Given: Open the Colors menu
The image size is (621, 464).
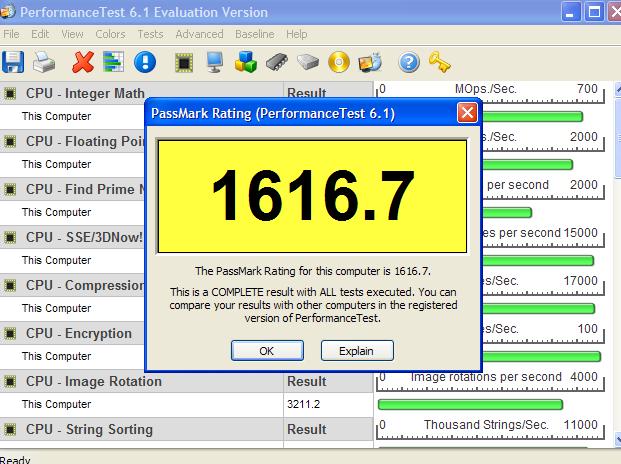Looking at the screenshot, I should coord(110,34).
